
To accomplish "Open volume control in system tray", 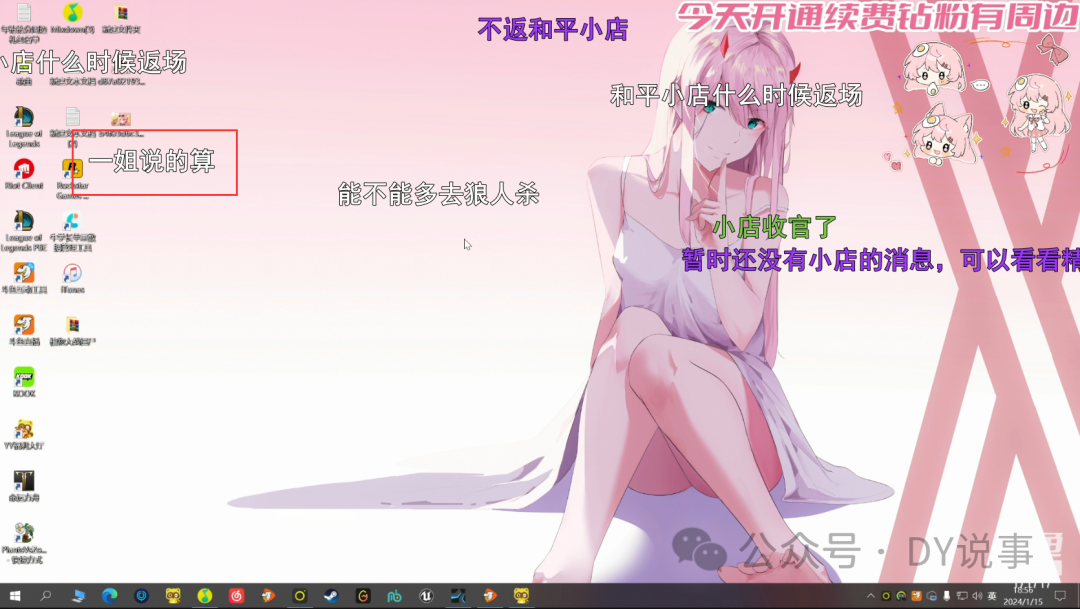I will click(x=977, y=596).
